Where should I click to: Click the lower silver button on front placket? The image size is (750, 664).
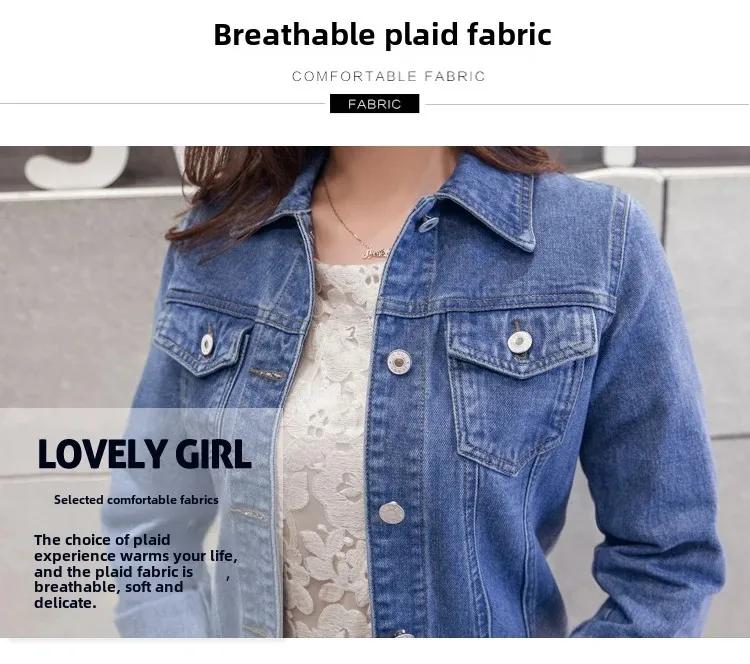point(392,513)
